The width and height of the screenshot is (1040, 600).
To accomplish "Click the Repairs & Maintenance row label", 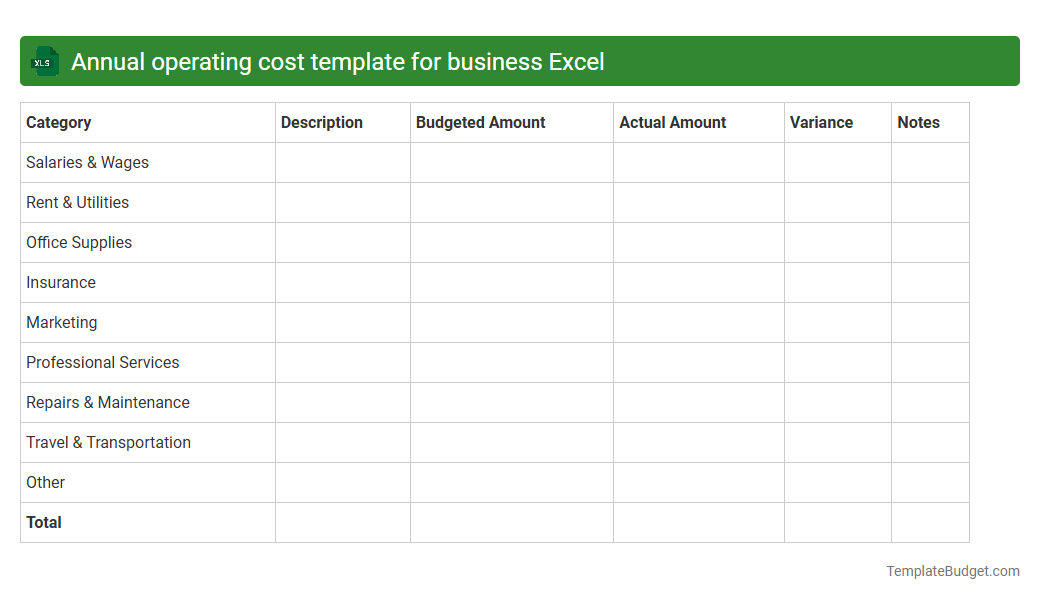I will (108, 402).
